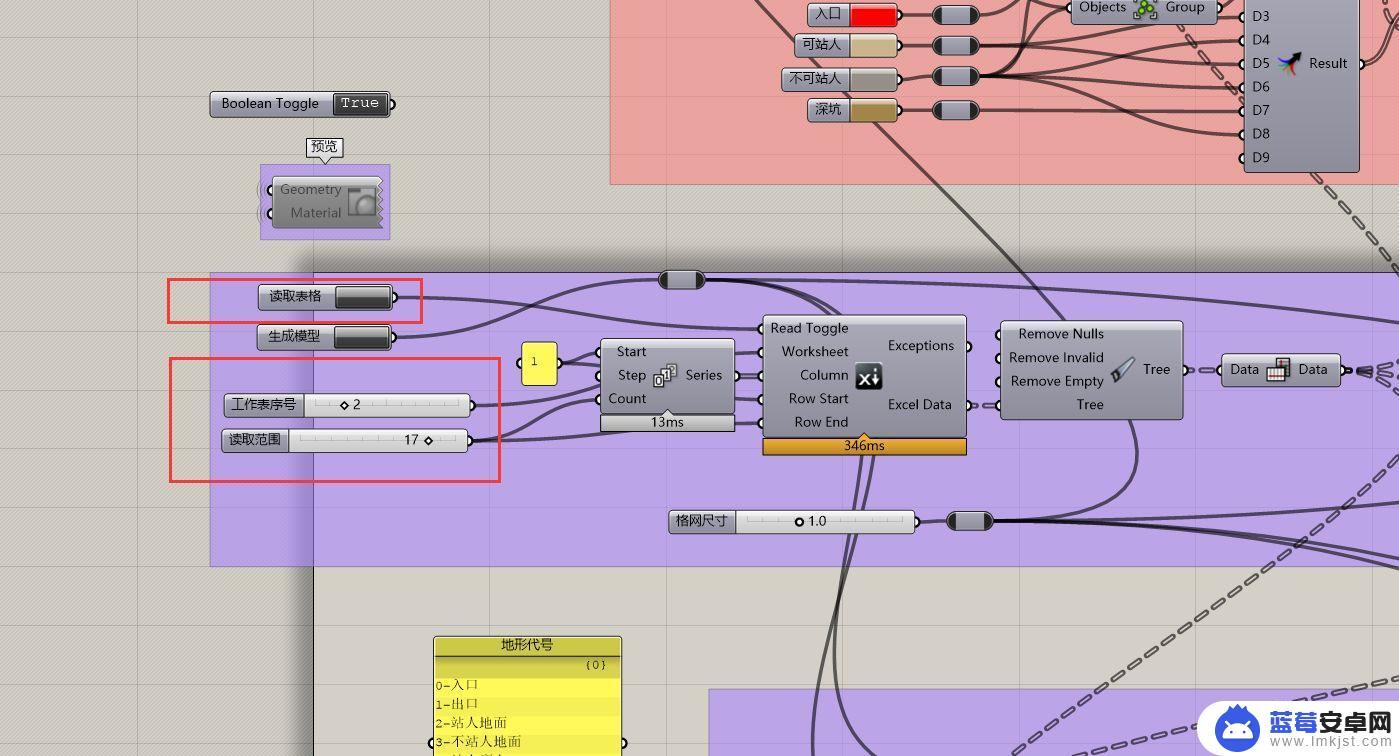Click the {0} path label in panel
The height and width of the screenshot is (756, 1399).
(x=595, y=665)
